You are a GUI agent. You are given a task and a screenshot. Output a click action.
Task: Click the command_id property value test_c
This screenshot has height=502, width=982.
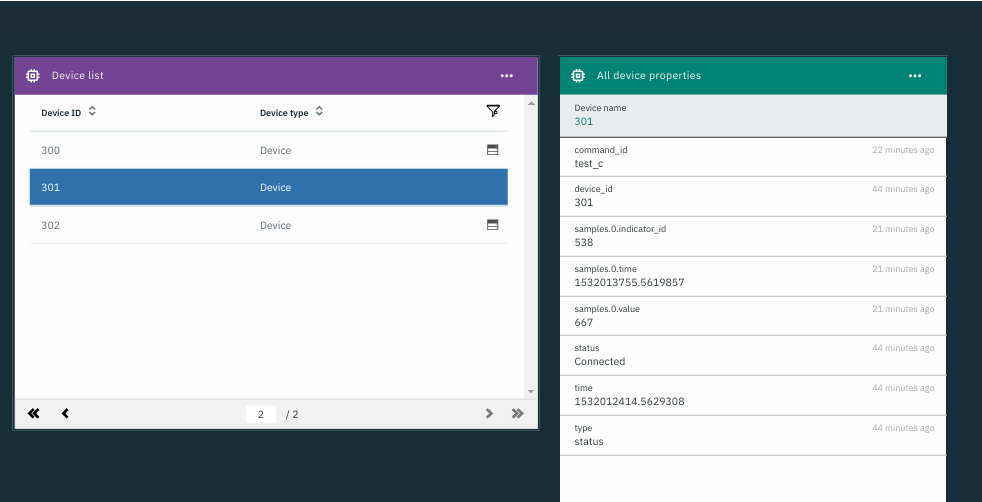click(589, 164)
